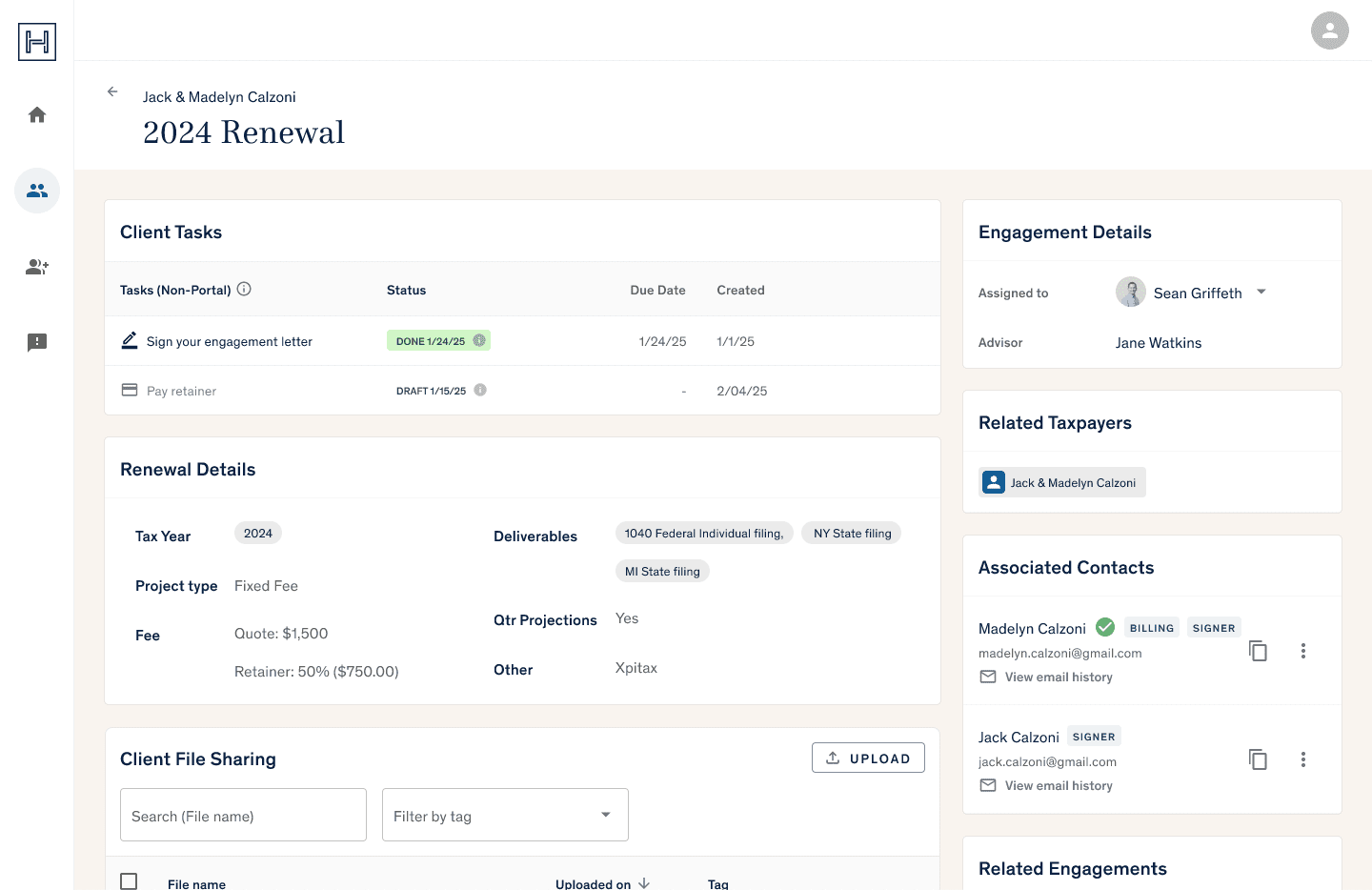
Task: Copy Jack Calzoni's contact details icon
Action: pyautogui.click(x=1258, y=759)
